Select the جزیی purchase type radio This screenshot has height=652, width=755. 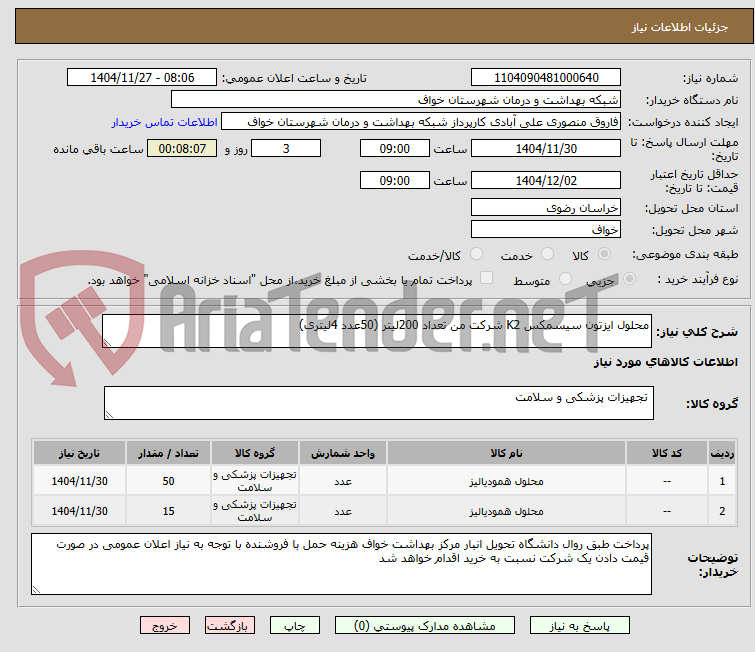click(629, 279)
